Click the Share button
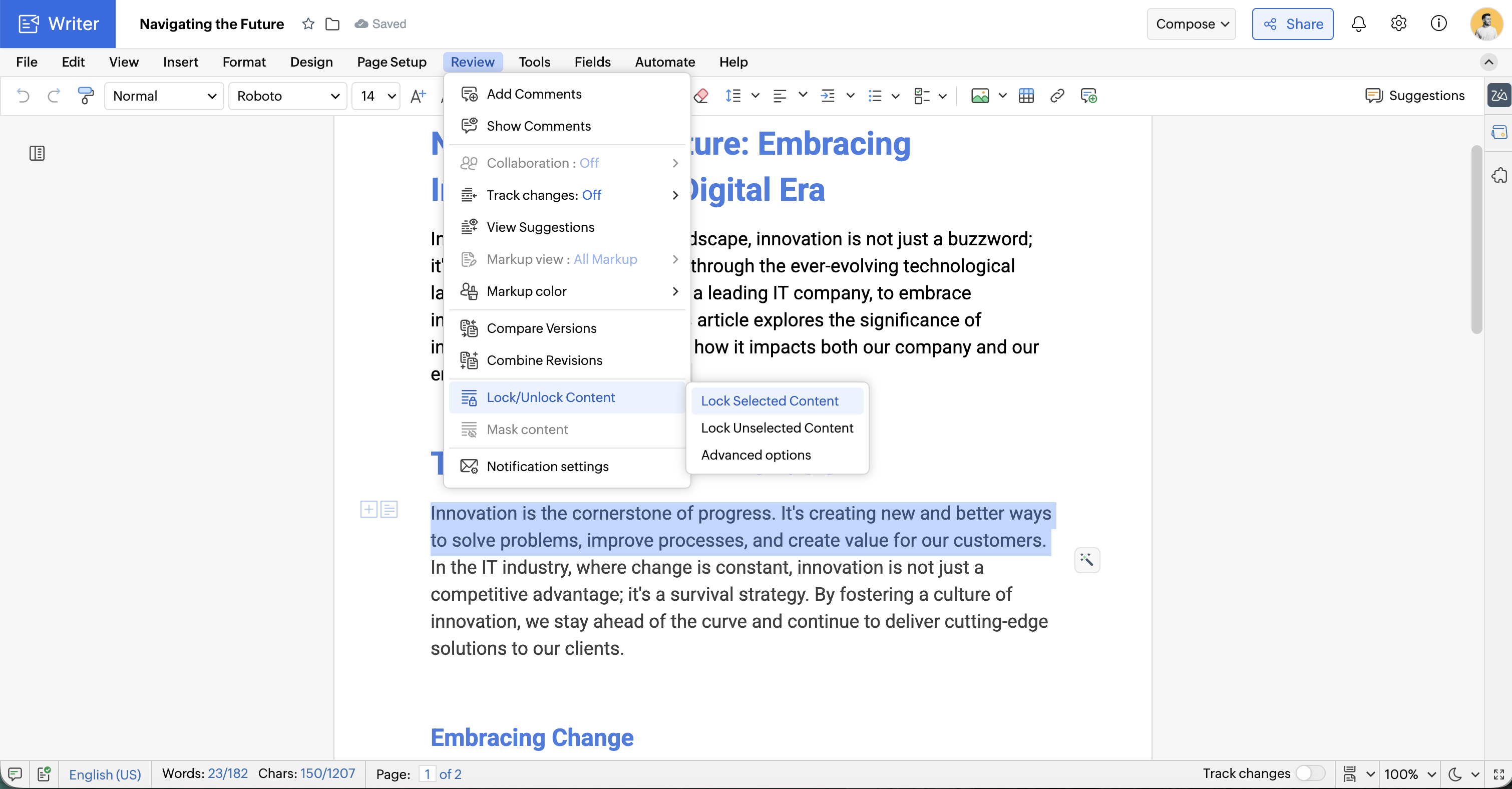Viewport: 1512px width, 789px height. [1293, 24]
